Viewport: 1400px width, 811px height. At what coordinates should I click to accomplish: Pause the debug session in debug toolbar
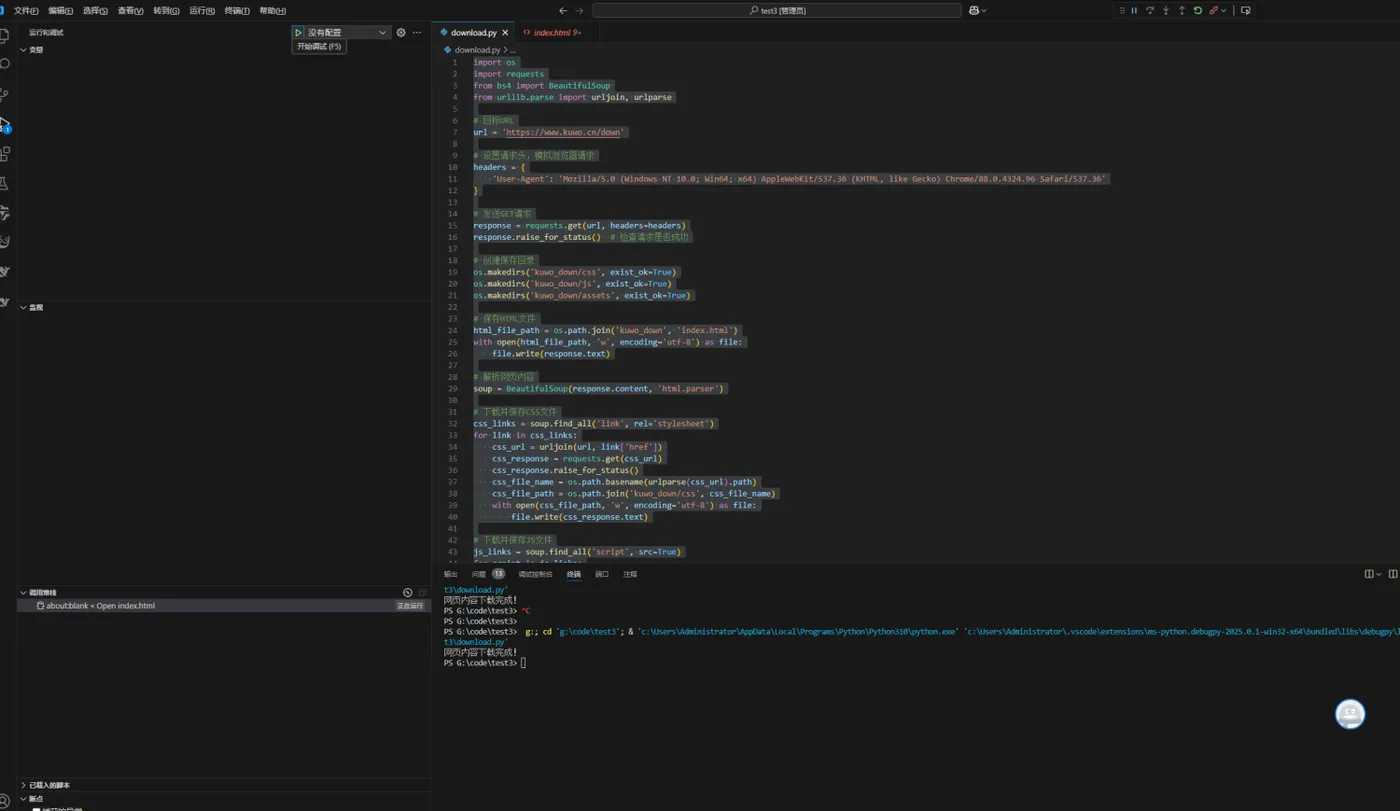[1134, 11]
